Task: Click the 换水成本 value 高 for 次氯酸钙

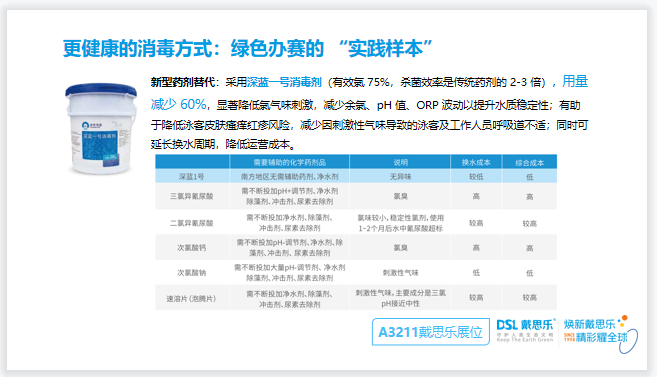Action: coord(476,248)
